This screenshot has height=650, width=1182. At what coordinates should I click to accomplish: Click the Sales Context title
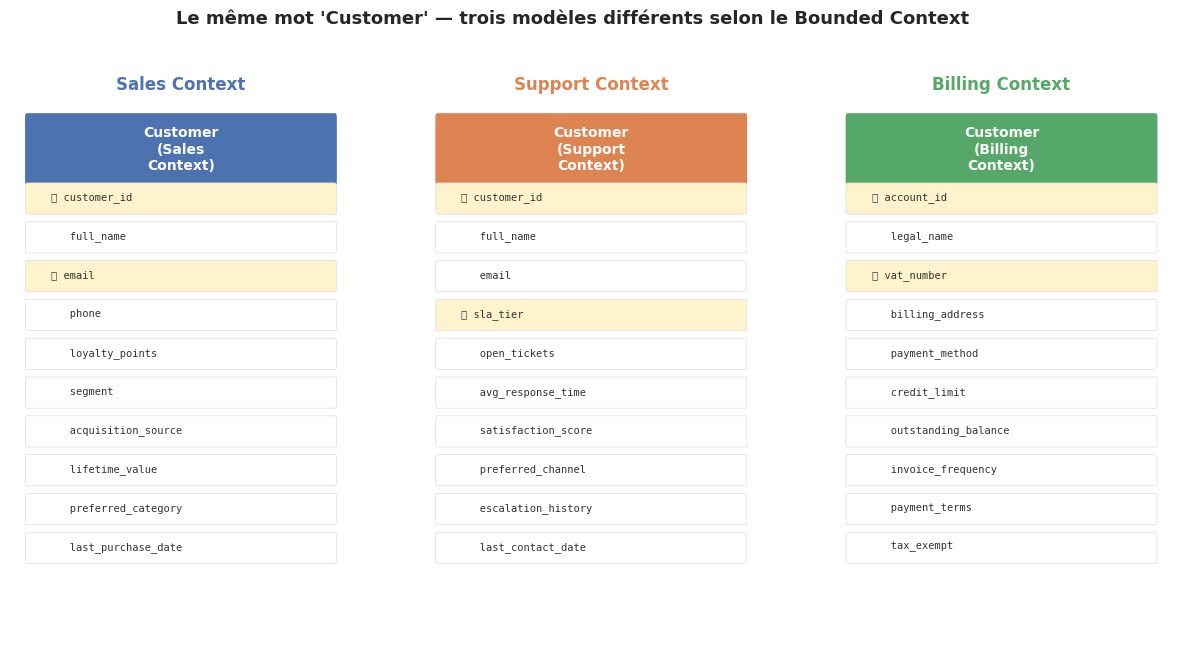pos(181,85)
